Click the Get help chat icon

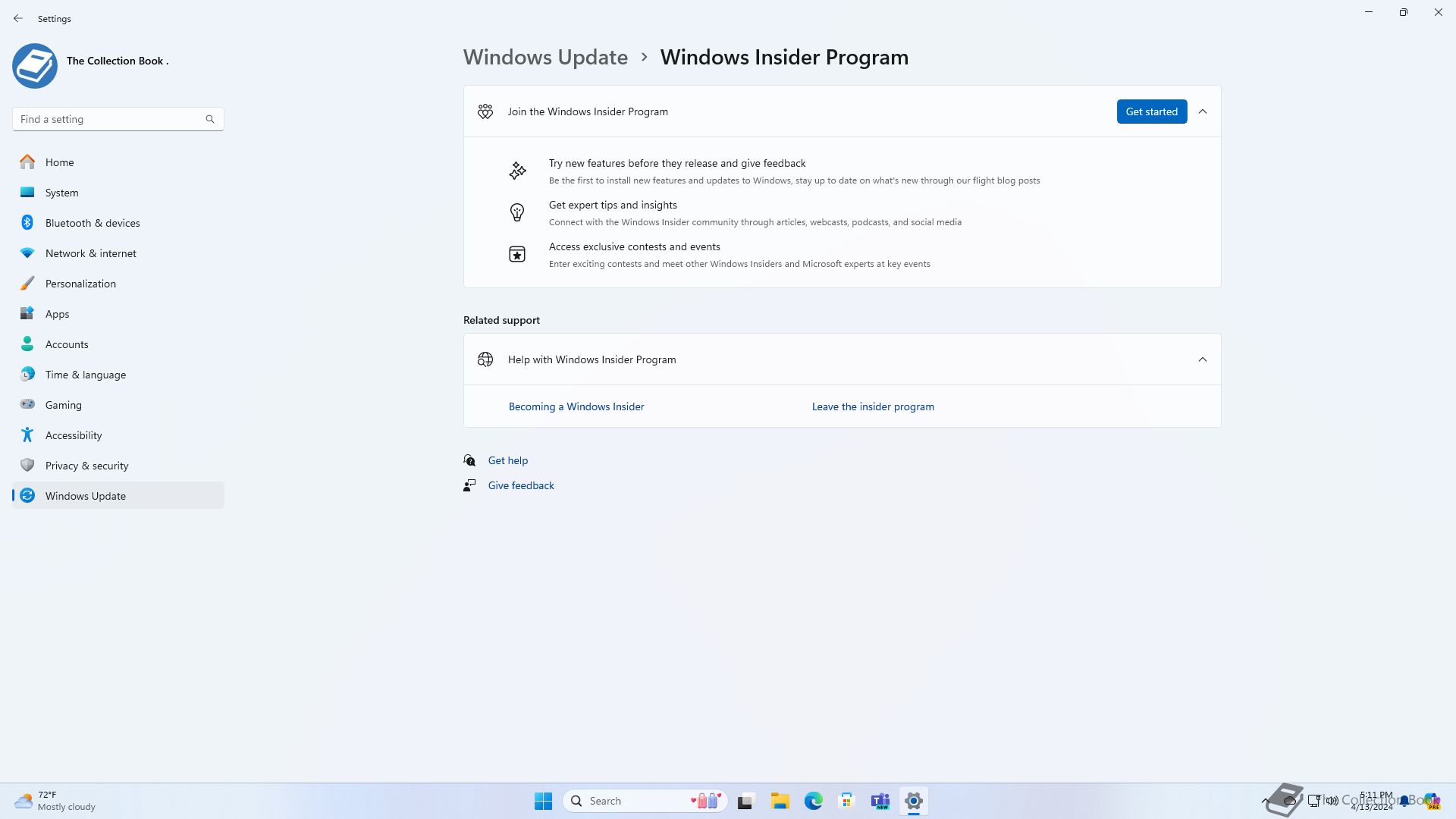click(x=469, y=460)
